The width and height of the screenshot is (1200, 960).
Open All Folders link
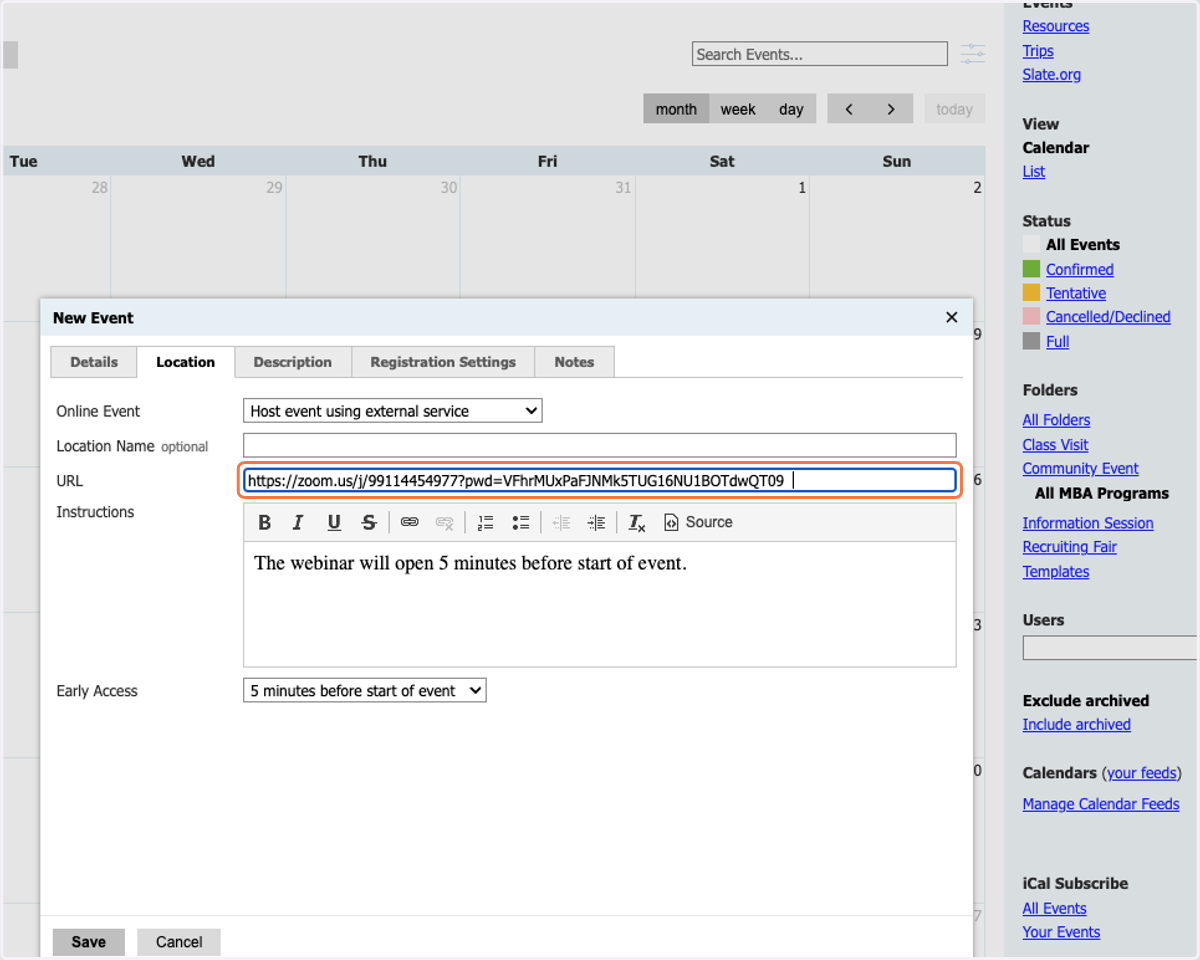click(1056, 420)
